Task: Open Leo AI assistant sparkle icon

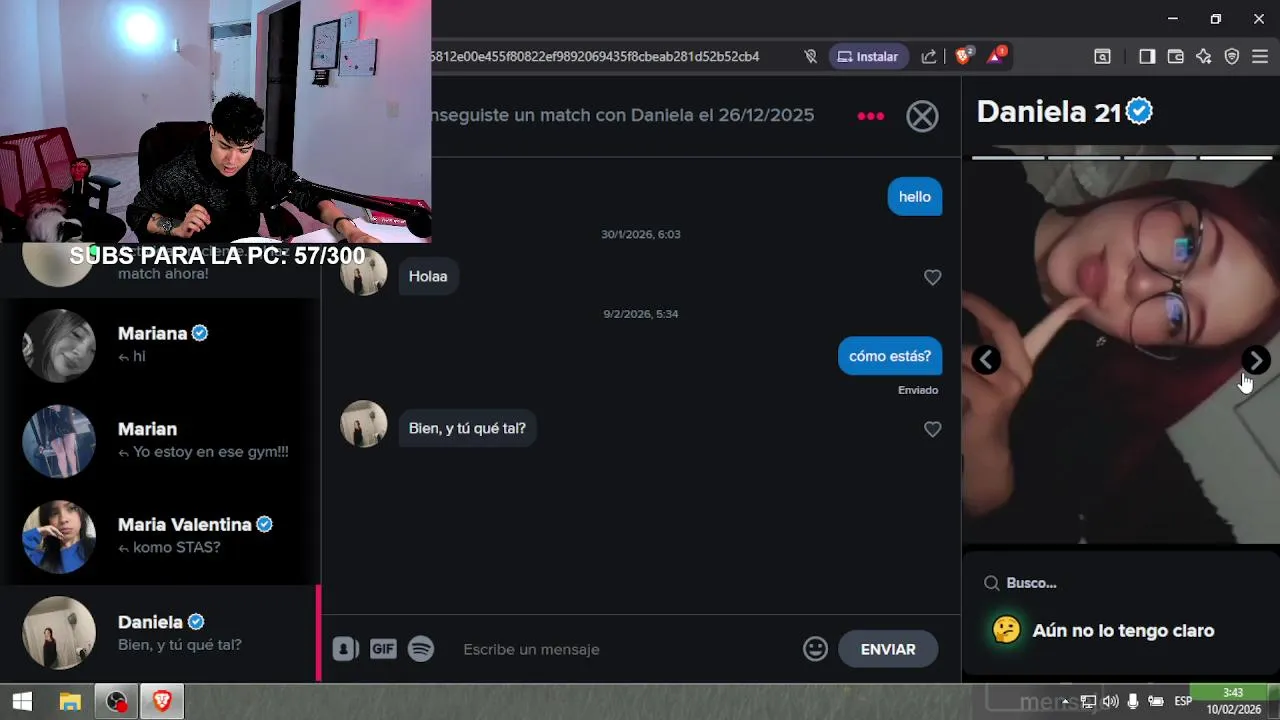Action: click(x=1204, y=57)
